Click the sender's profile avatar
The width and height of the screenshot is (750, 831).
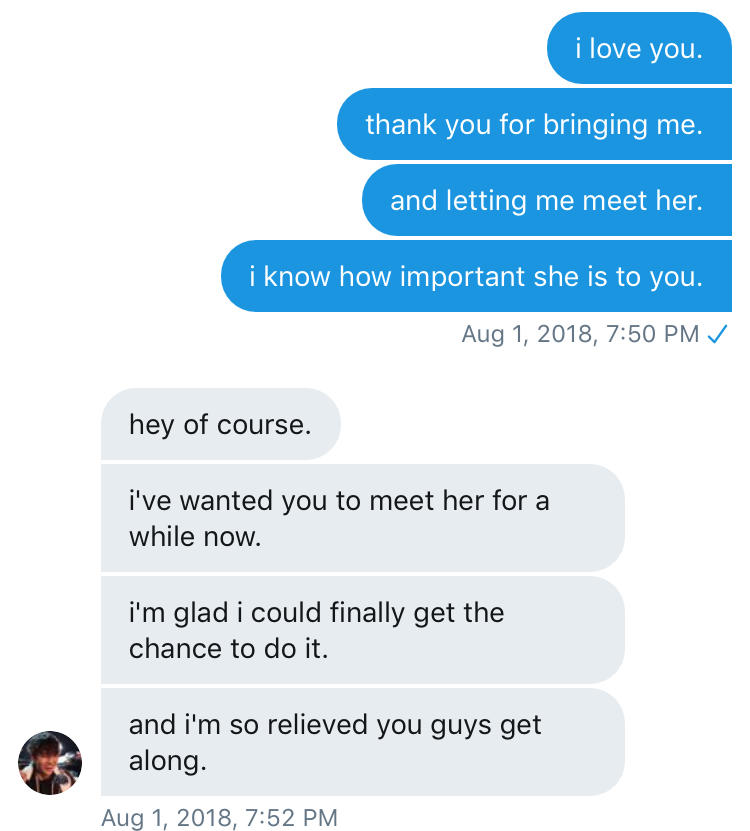coord(50,763)
